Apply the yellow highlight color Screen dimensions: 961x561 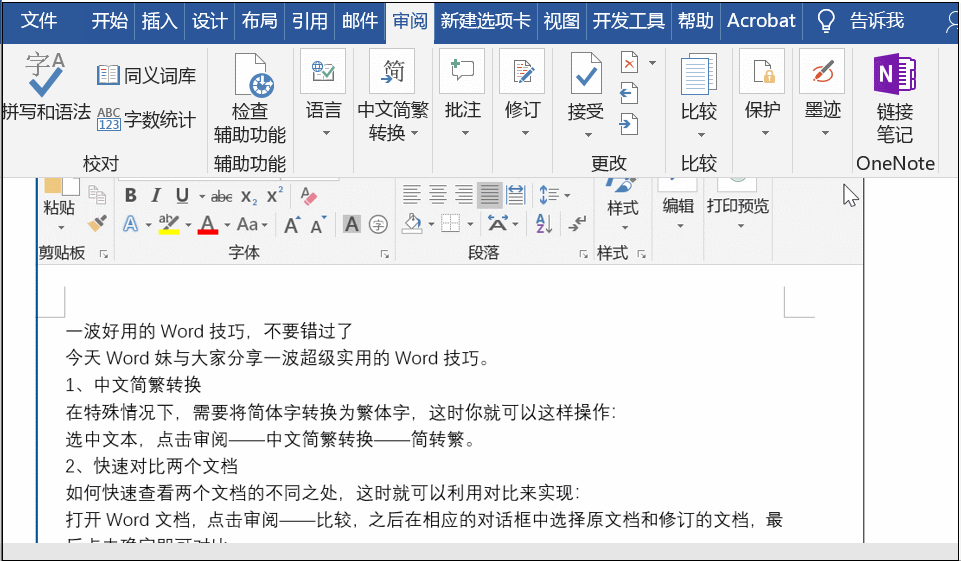click(x=169, y=225)
